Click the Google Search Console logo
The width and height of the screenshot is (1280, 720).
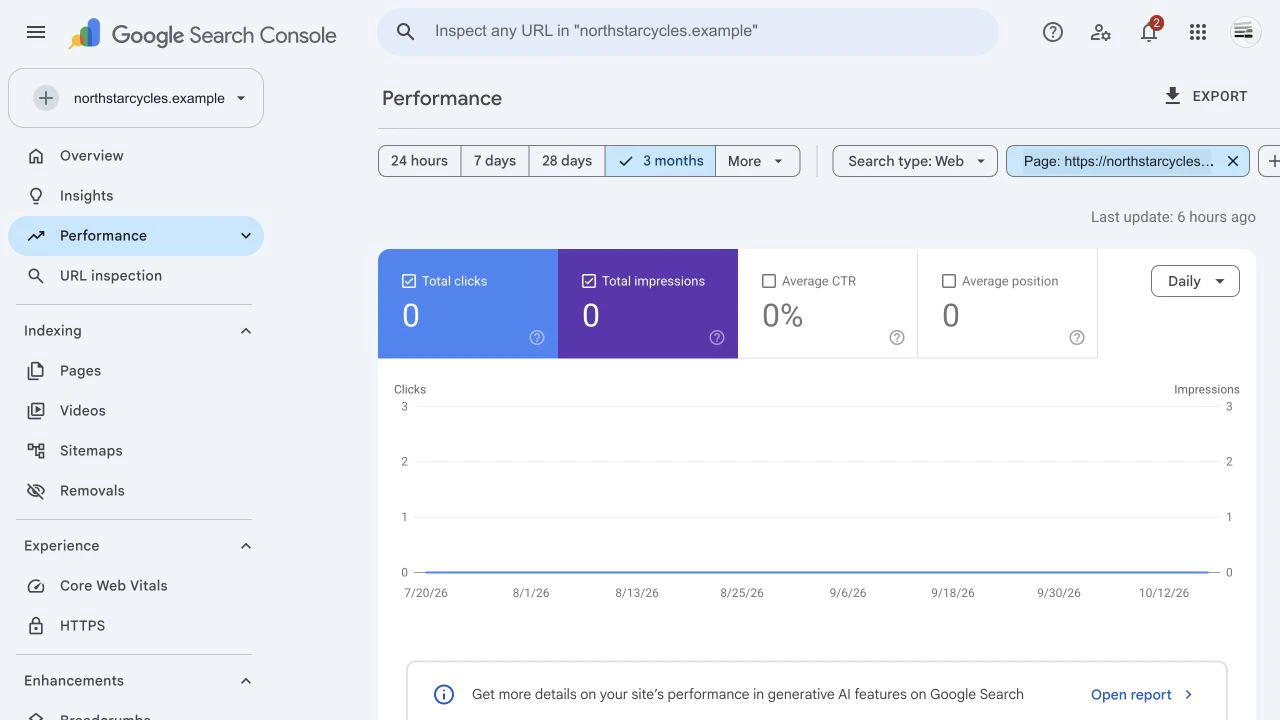click(203, 35)
